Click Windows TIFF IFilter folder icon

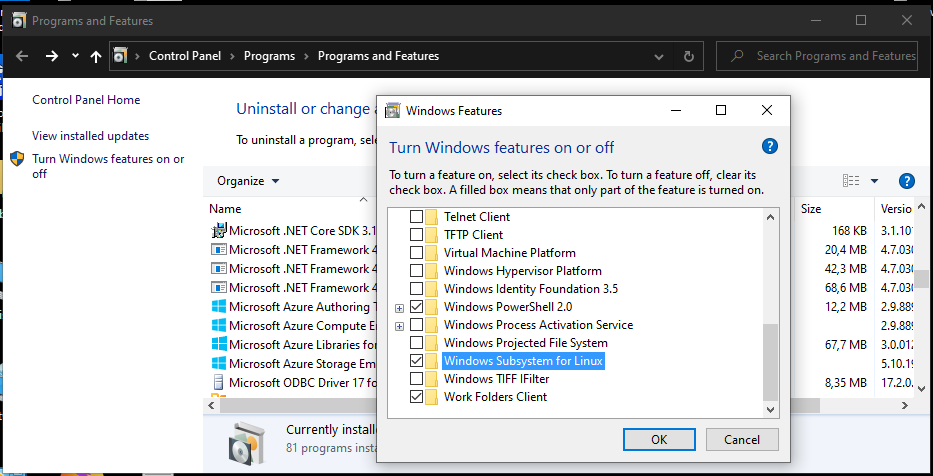pos(431,379)
